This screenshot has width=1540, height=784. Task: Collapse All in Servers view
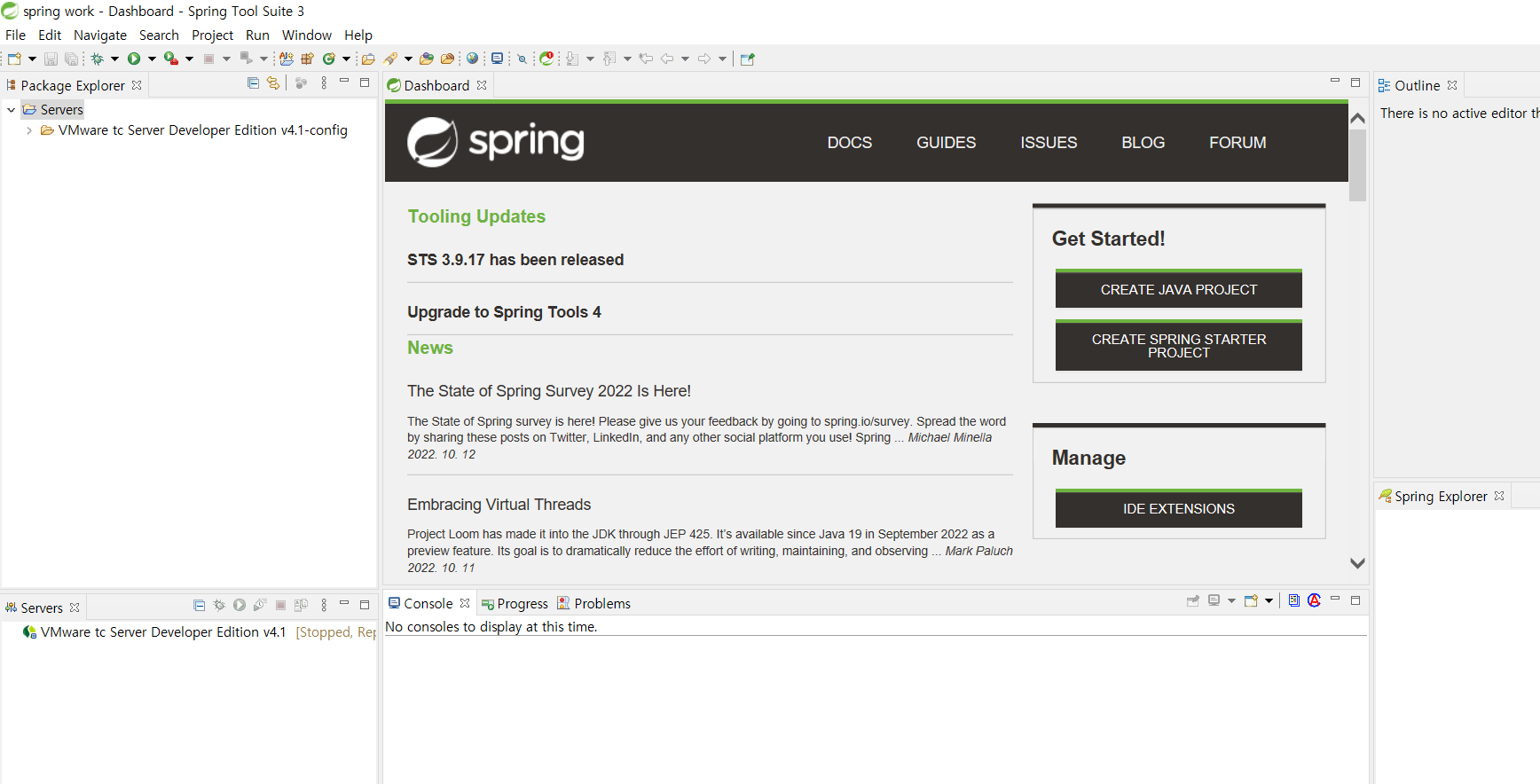point(200,605)
